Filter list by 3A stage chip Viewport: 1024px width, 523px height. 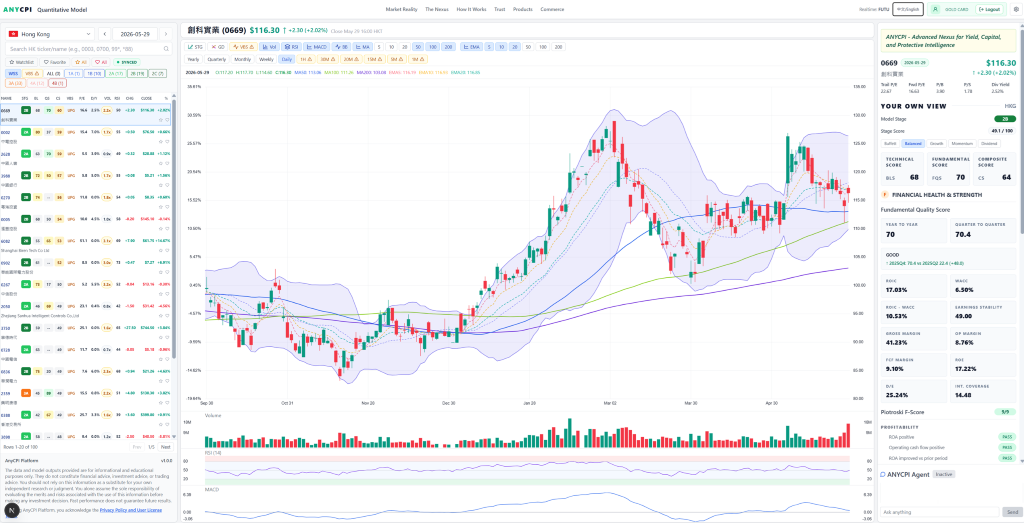tap(15, 83)
